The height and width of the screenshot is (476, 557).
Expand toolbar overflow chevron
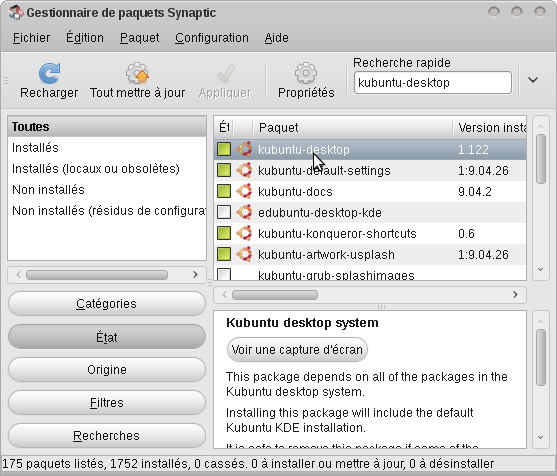(x=533, y=80)
